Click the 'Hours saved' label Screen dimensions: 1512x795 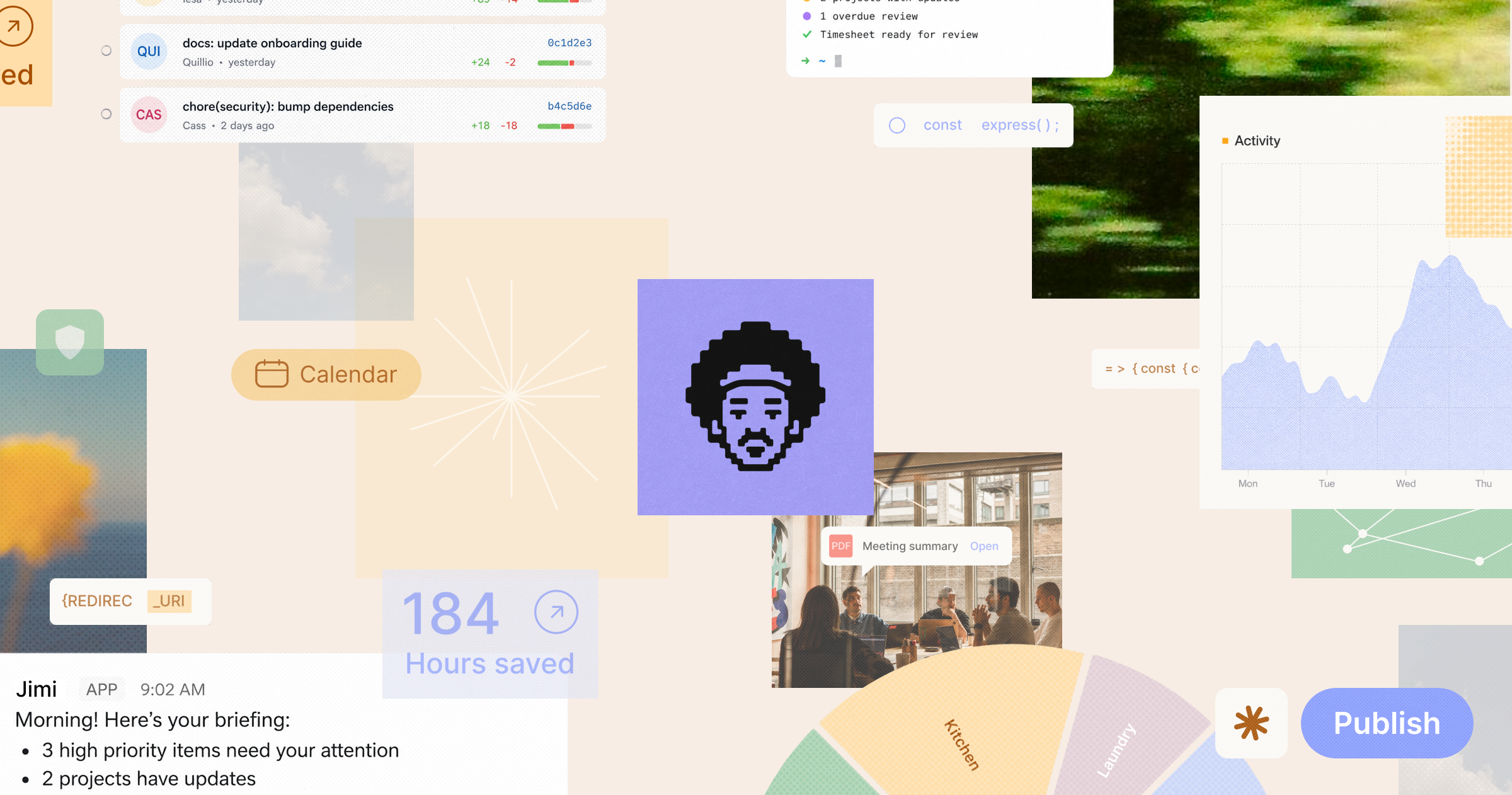click(x=490, y=663)
